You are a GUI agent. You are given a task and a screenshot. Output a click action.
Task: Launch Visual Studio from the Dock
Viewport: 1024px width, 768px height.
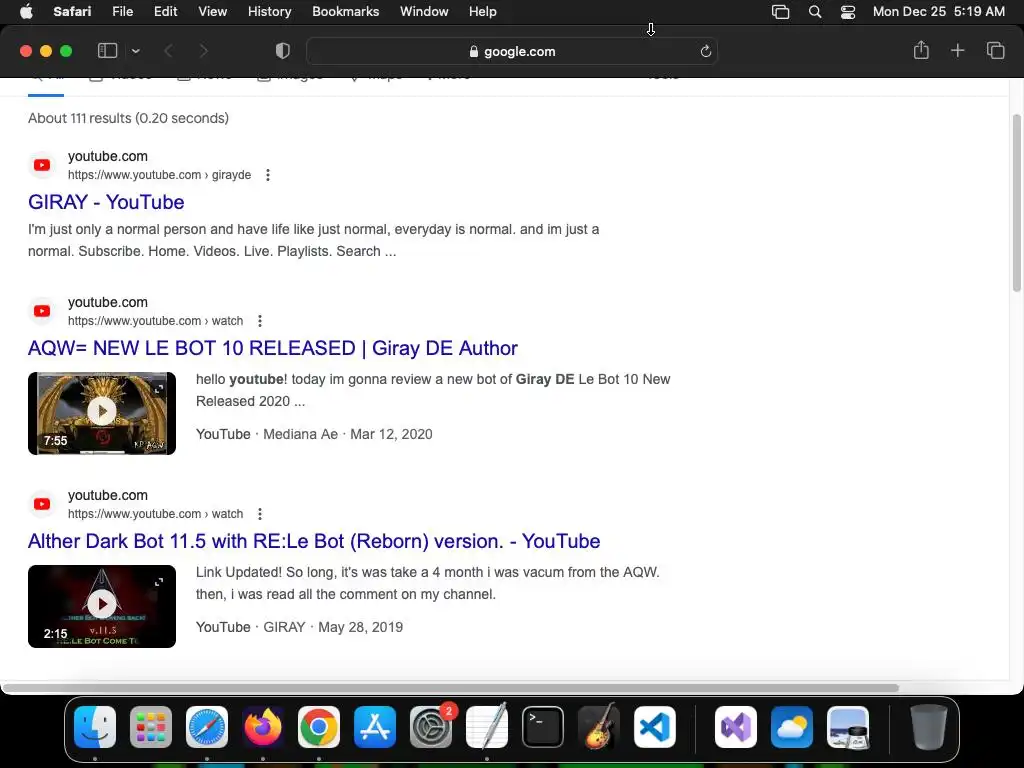[736, 727]
